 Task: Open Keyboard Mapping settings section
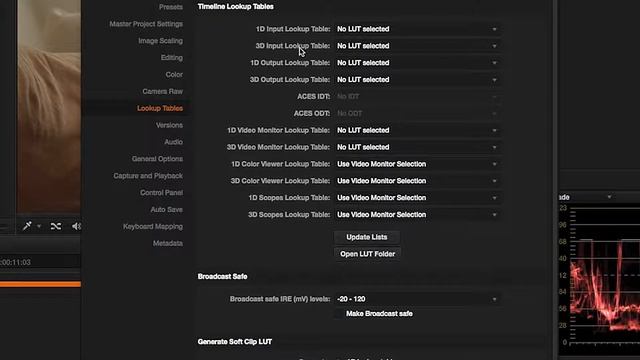pos(153,227)
